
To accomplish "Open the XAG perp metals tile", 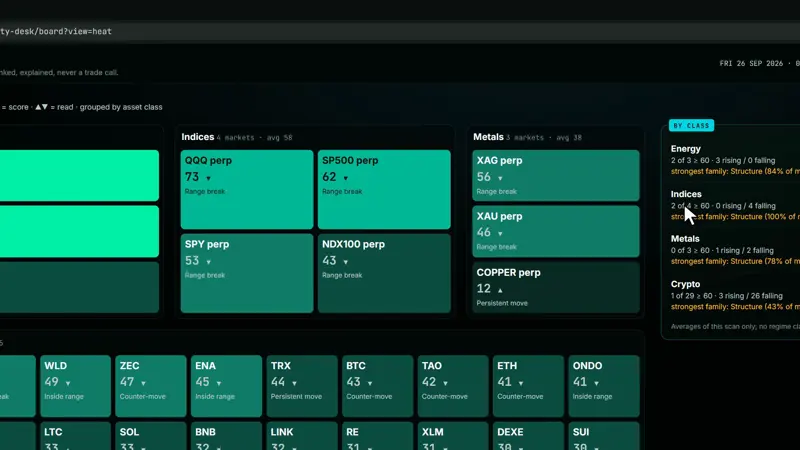I will (x=556, y=175).
